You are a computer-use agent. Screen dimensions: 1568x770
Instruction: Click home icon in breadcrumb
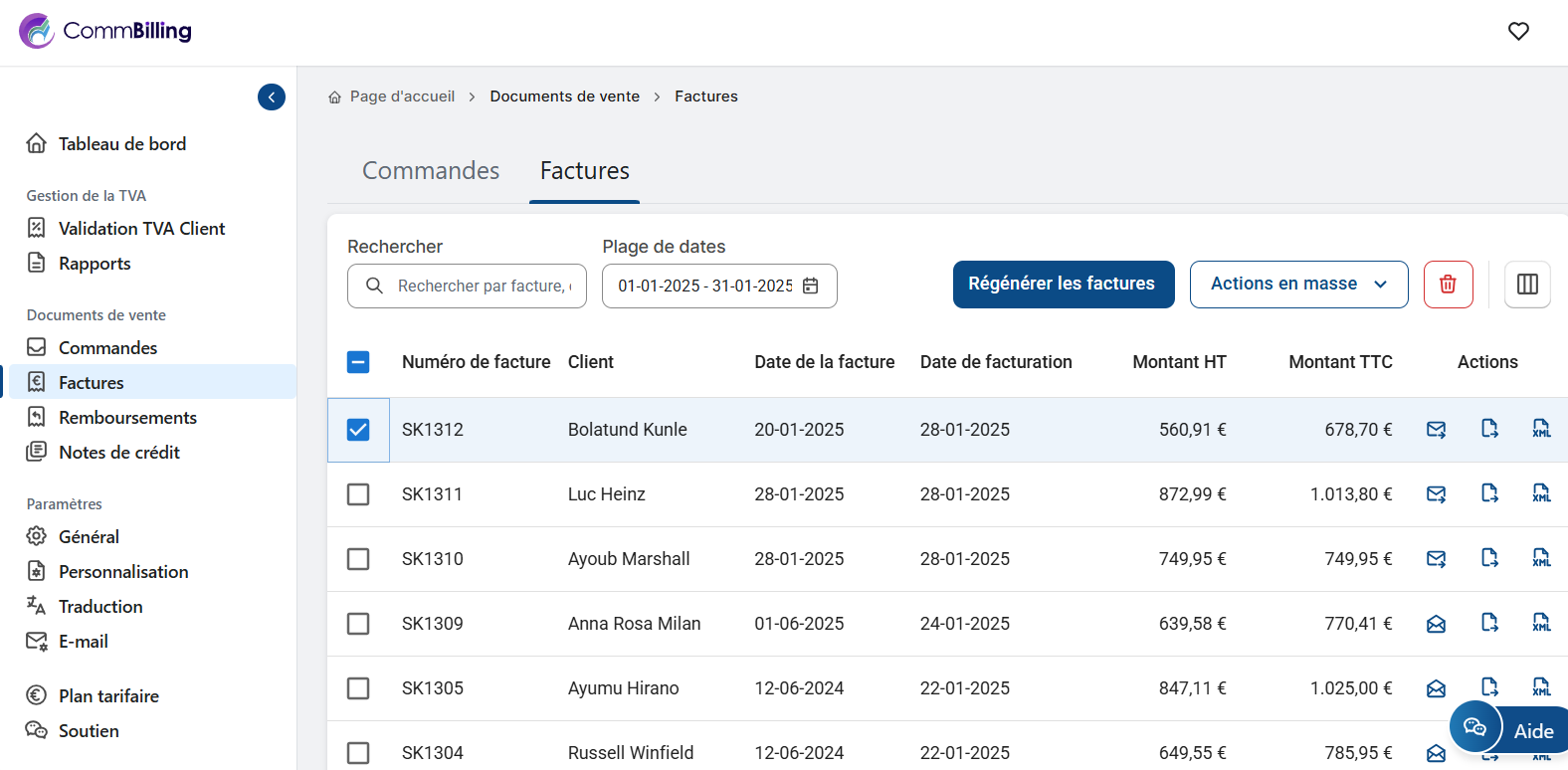pos(335,97)
